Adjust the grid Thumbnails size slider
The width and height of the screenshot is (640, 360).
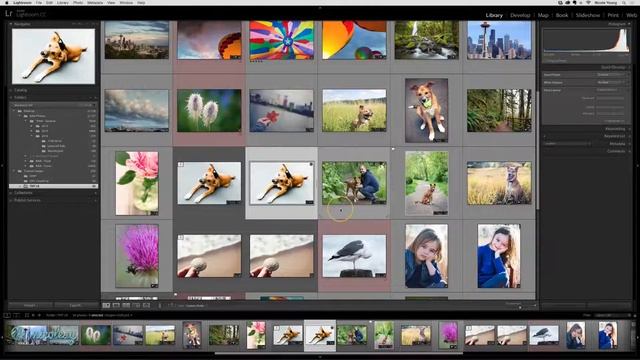(x=520, y=307)
